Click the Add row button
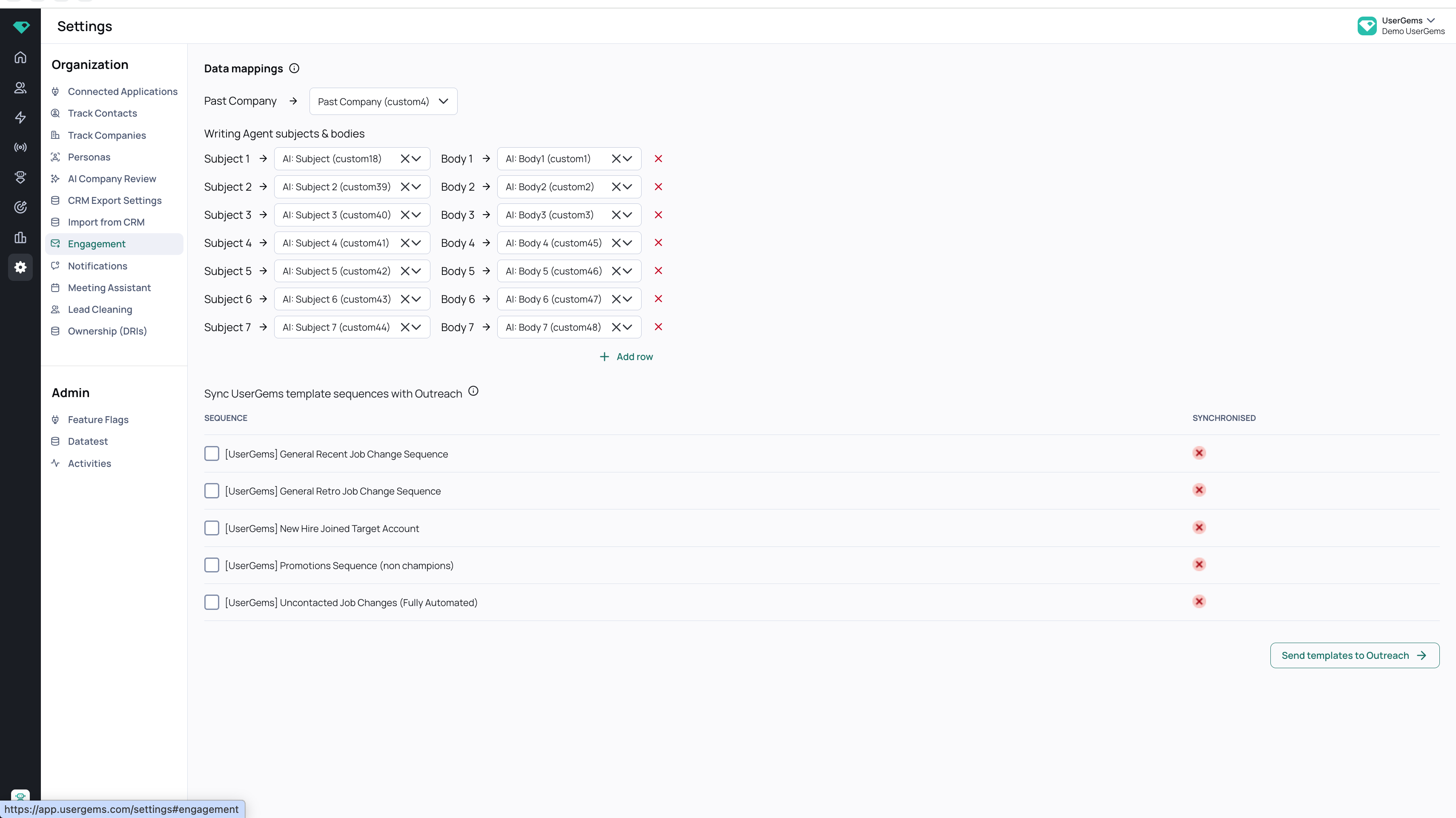1456x818 pixels. pos(626,357)
